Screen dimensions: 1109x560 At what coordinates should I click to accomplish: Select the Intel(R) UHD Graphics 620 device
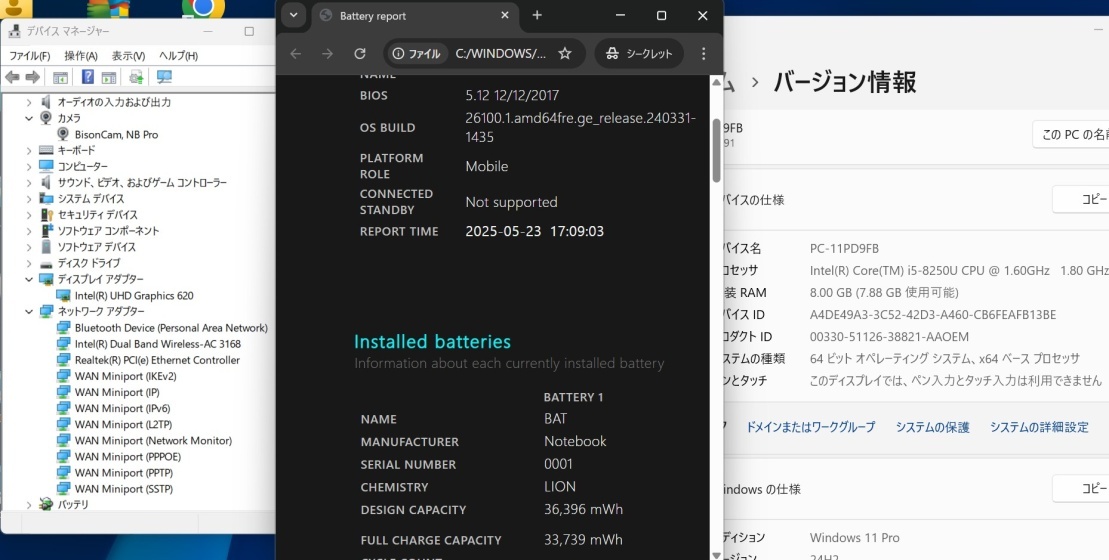(x=134, y=296)
